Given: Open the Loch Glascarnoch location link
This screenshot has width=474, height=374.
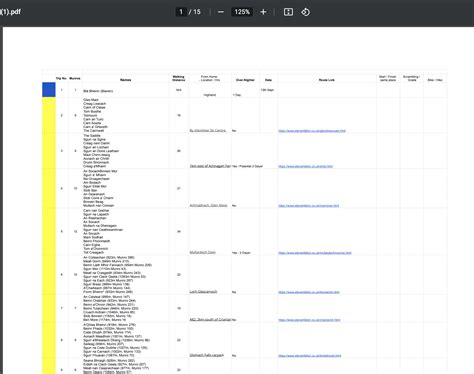Looking at the screenshot, I should 203,292.
